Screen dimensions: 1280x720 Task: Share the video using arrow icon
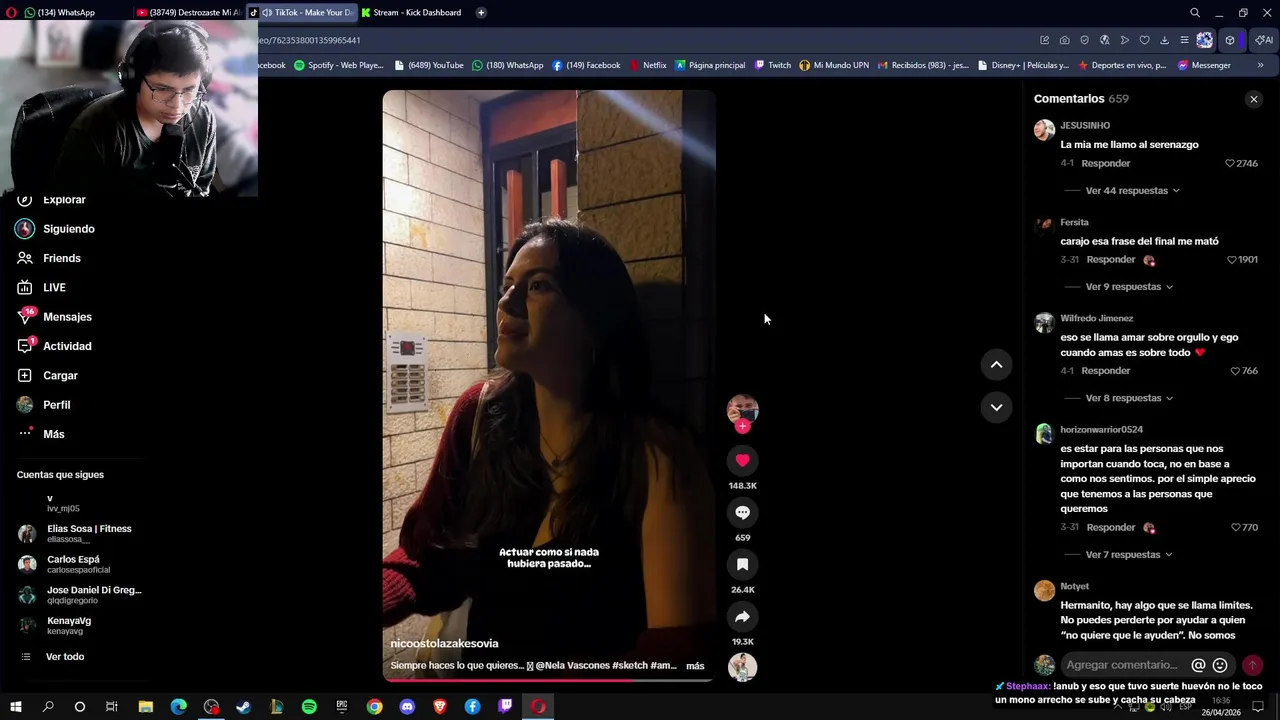tap(742, 616)
